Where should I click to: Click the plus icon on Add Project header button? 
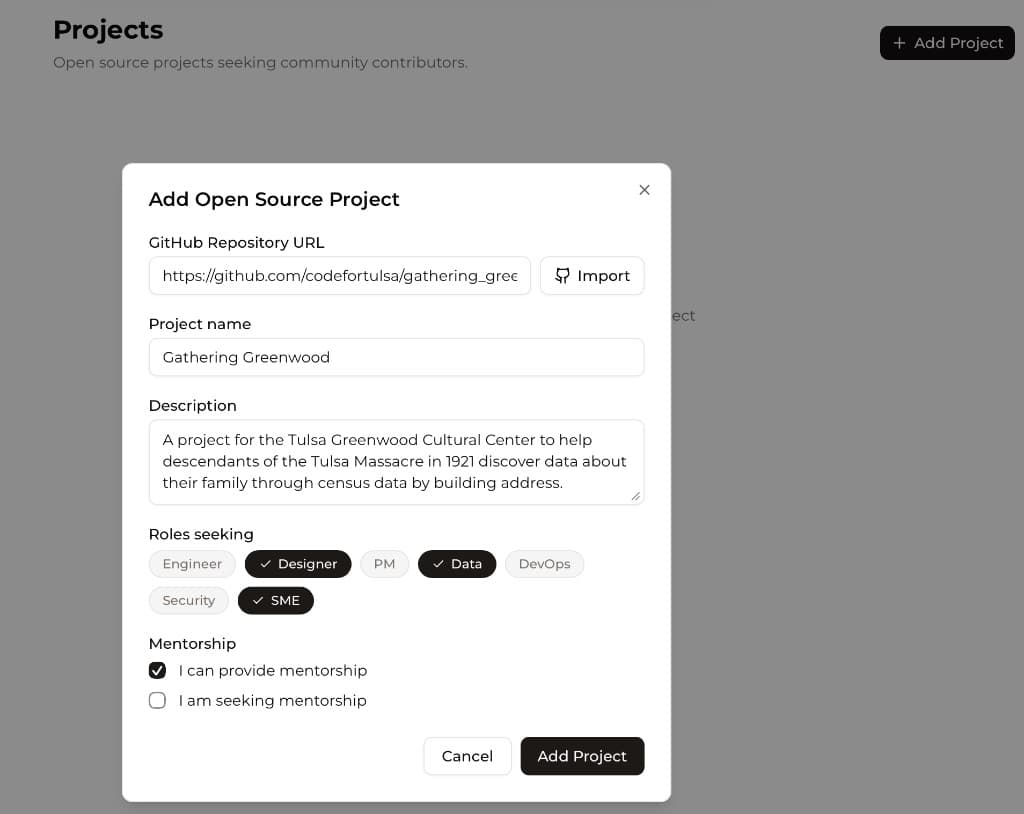coord(901,43)
